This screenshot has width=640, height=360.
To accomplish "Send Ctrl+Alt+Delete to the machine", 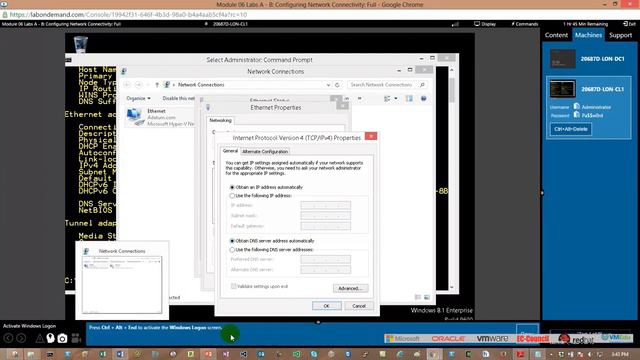I will point(570,129).
